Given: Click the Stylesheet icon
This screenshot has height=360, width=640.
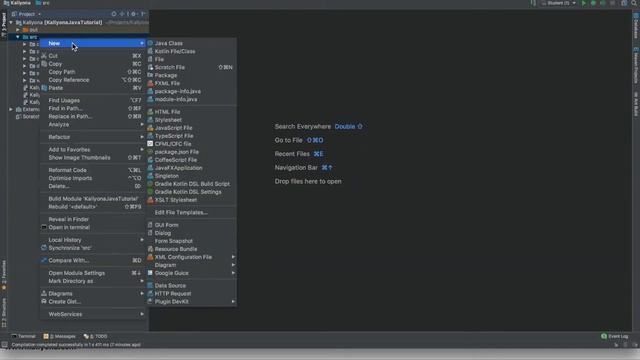Looking at the screenshot, I should pyautogui.click(x=150, y=120).
